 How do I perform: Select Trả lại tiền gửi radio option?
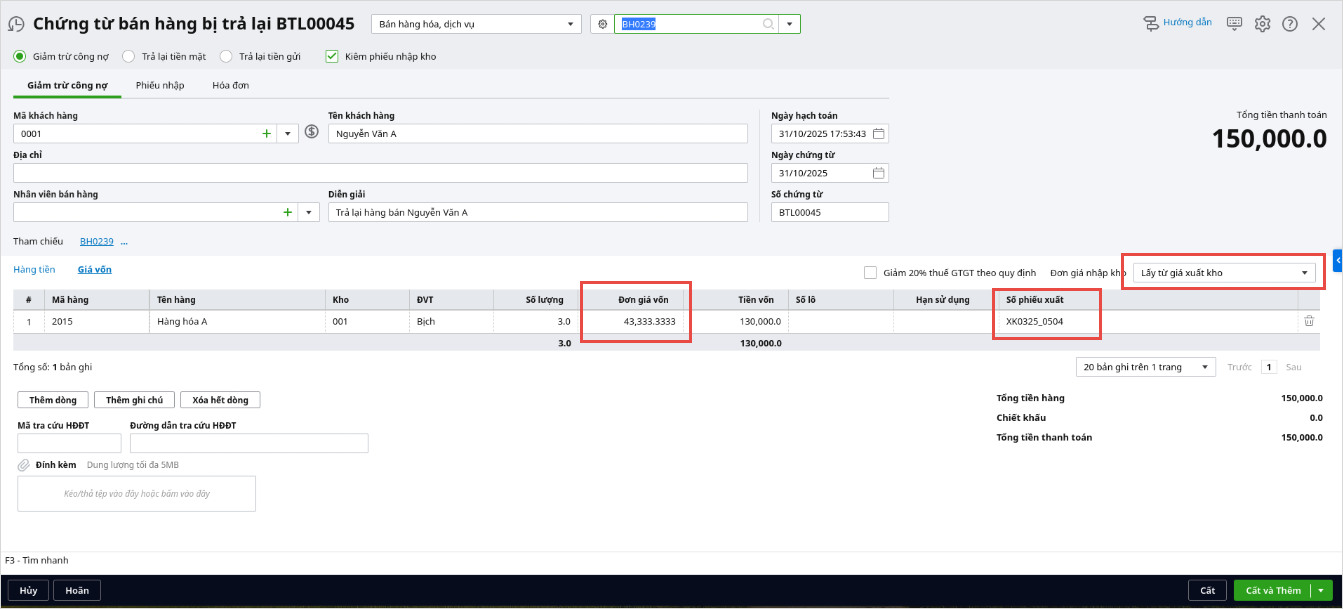[226, 57]
